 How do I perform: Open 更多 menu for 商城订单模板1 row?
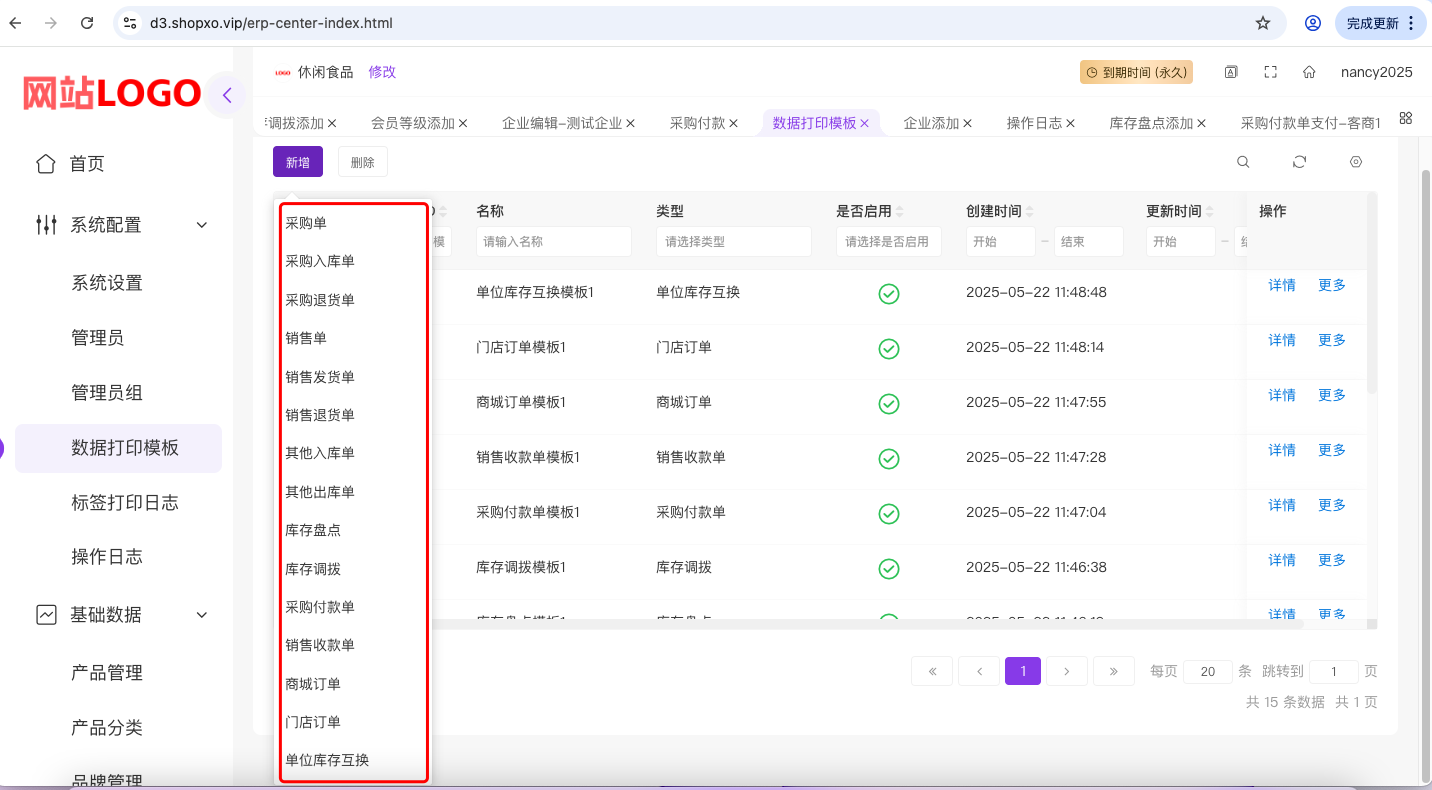[1332, 395]
